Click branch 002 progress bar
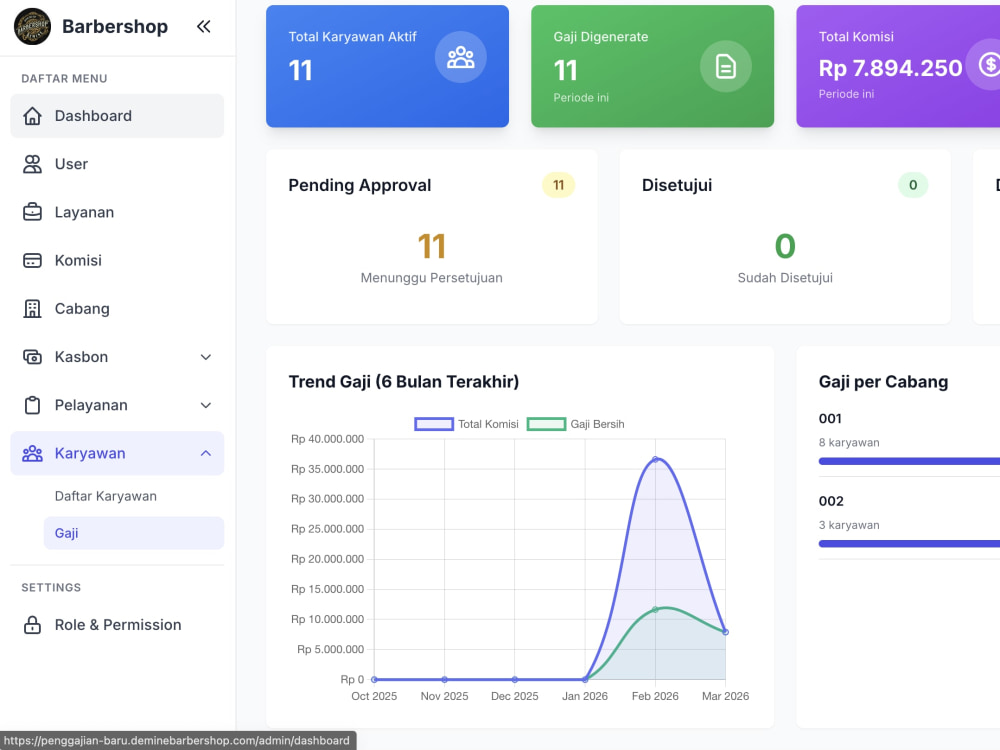 point(909,543)
